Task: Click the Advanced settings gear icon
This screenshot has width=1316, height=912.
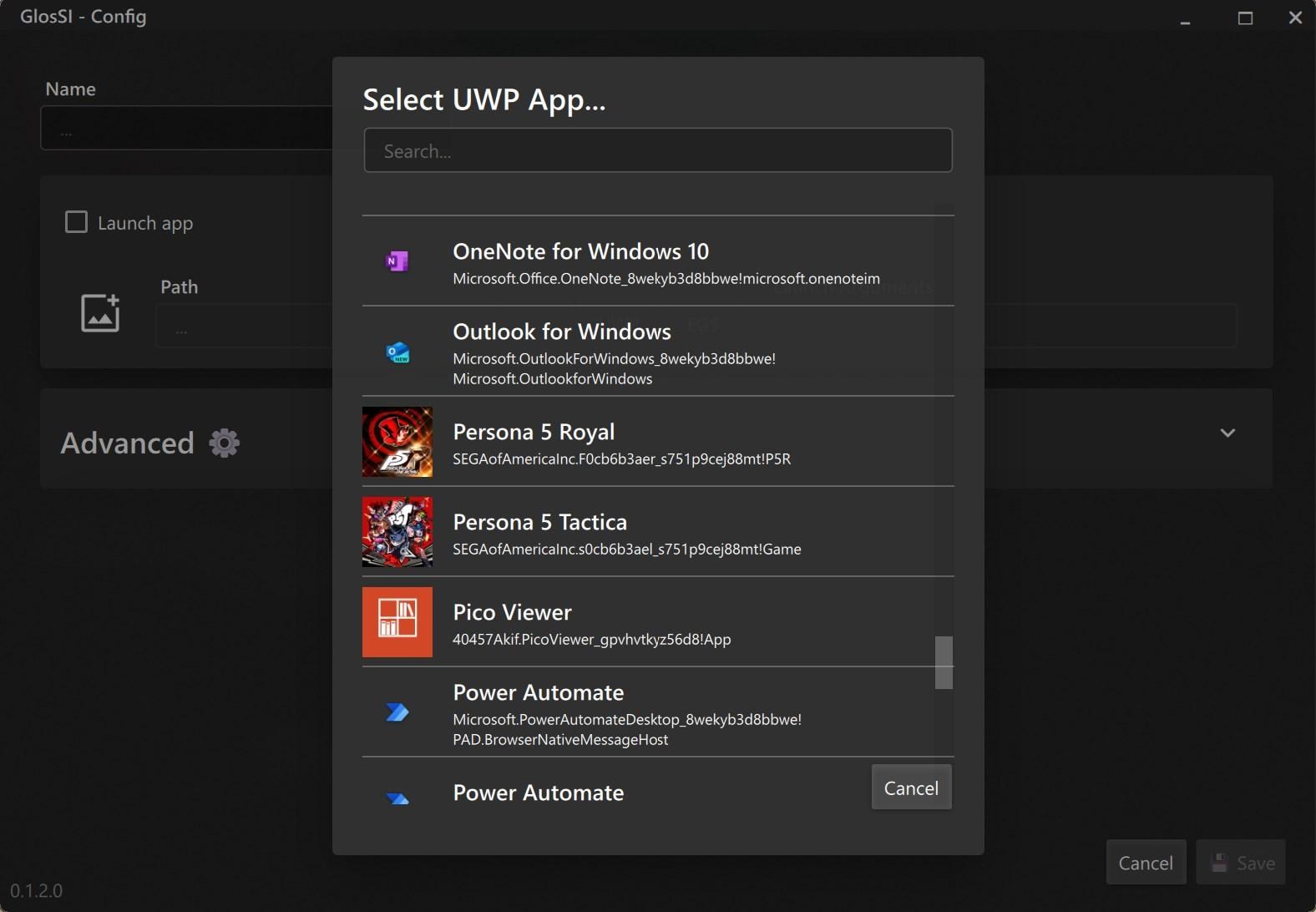Action: tap(224, 443)
